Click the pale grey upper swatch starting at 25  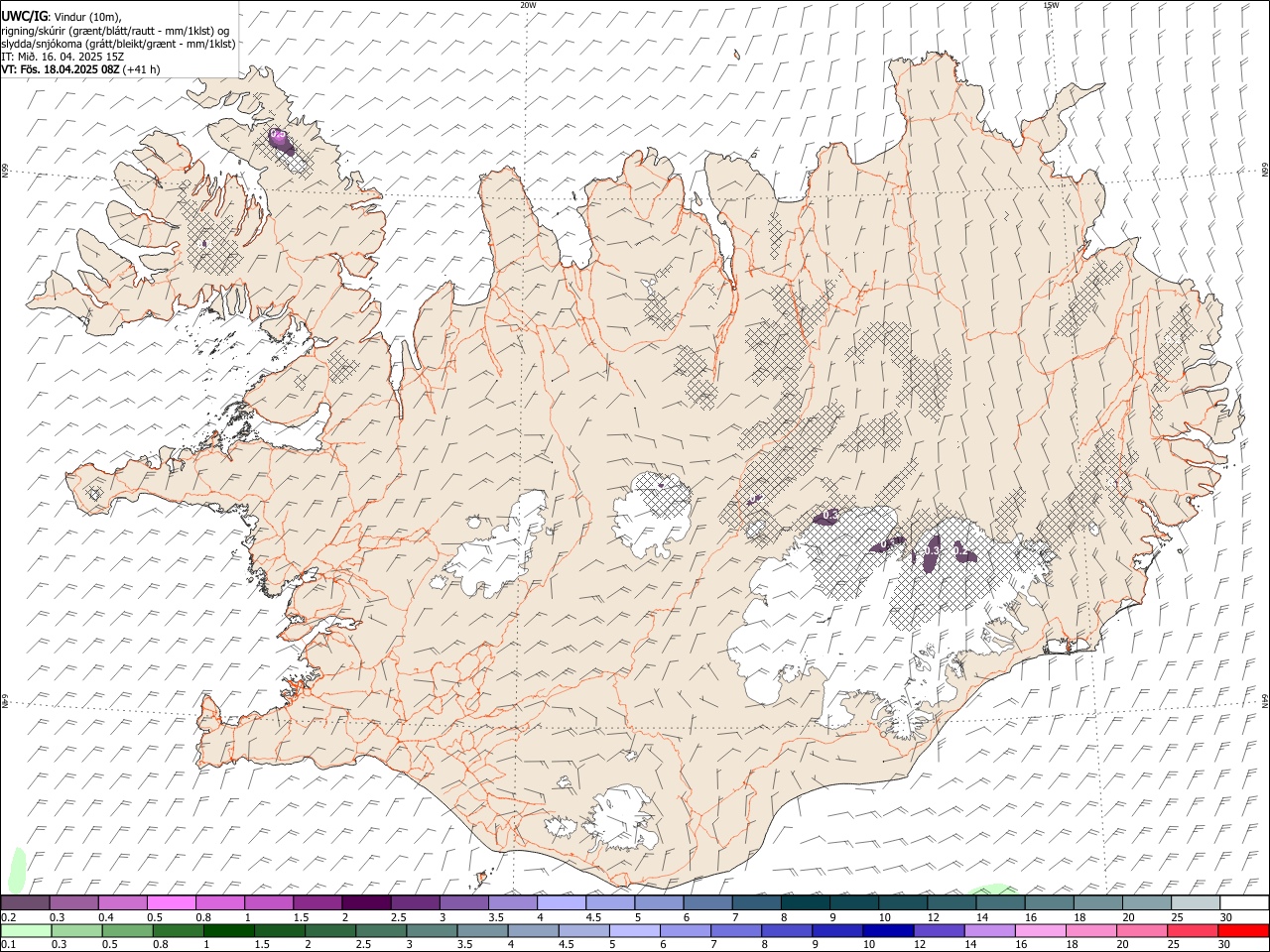(1195, 902)
